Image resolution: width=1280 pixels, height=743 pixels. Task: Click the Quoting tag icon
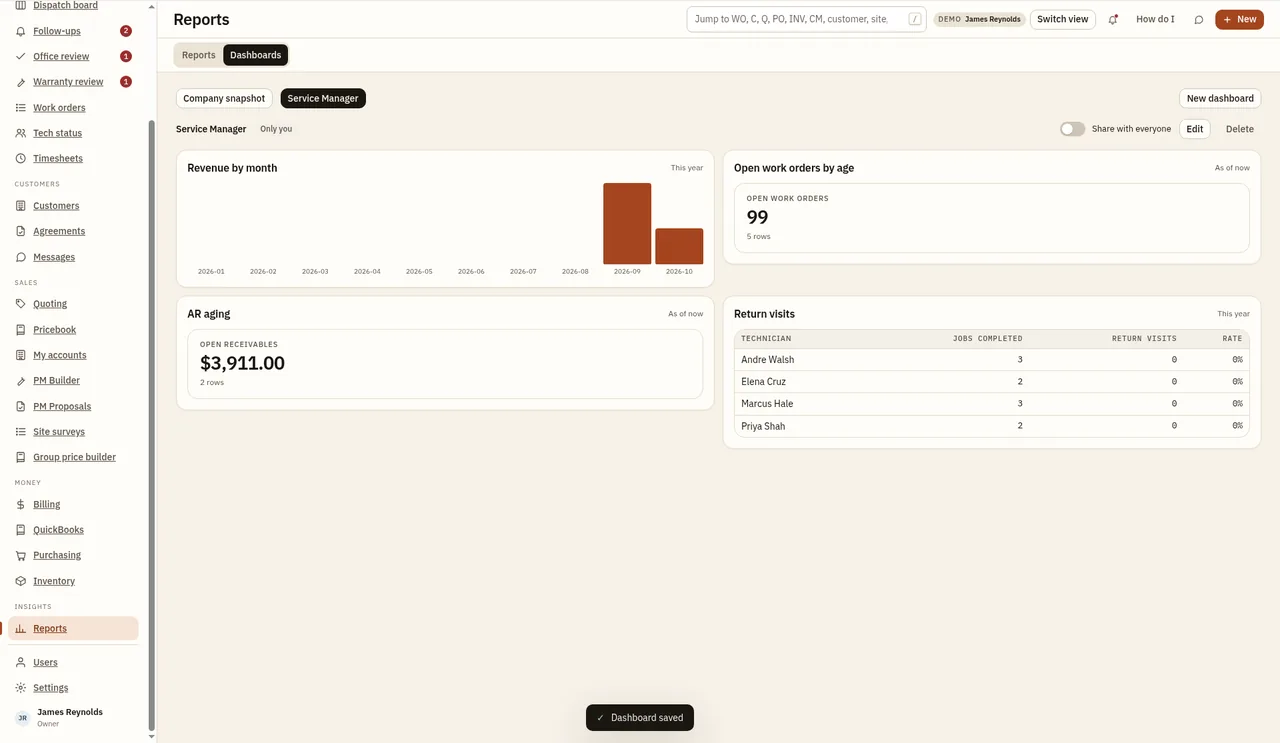pyautogui.click(x=21, y=303)
